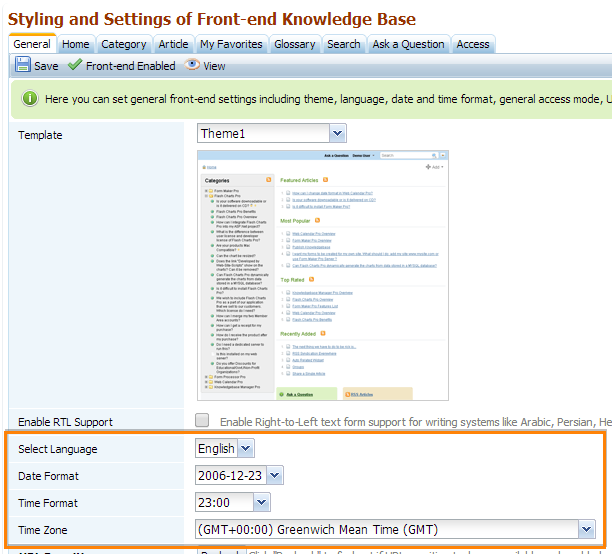Click the Time Zone label
This screenshot has height=554, width=612.
pos(43,530)
